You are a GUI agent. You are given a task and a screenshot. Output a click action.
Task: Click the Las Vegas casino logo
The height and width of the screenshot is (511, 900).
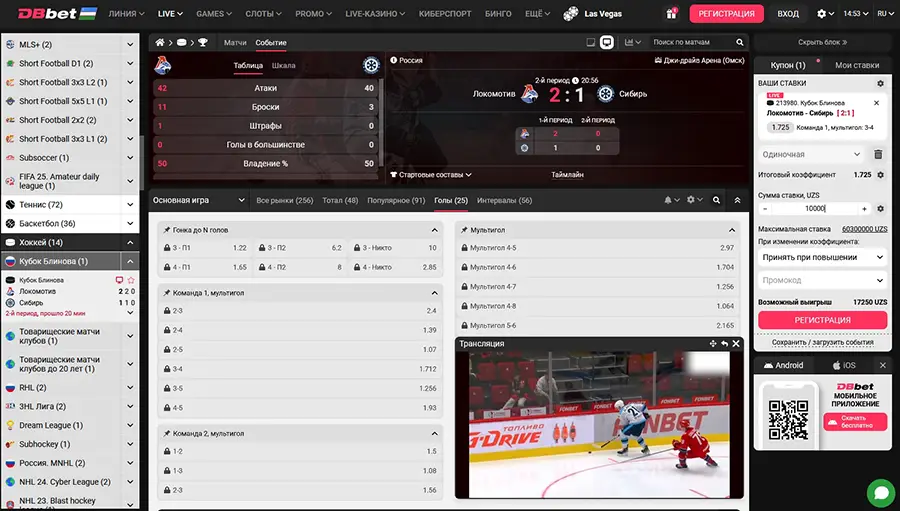(x=593, y=14)
